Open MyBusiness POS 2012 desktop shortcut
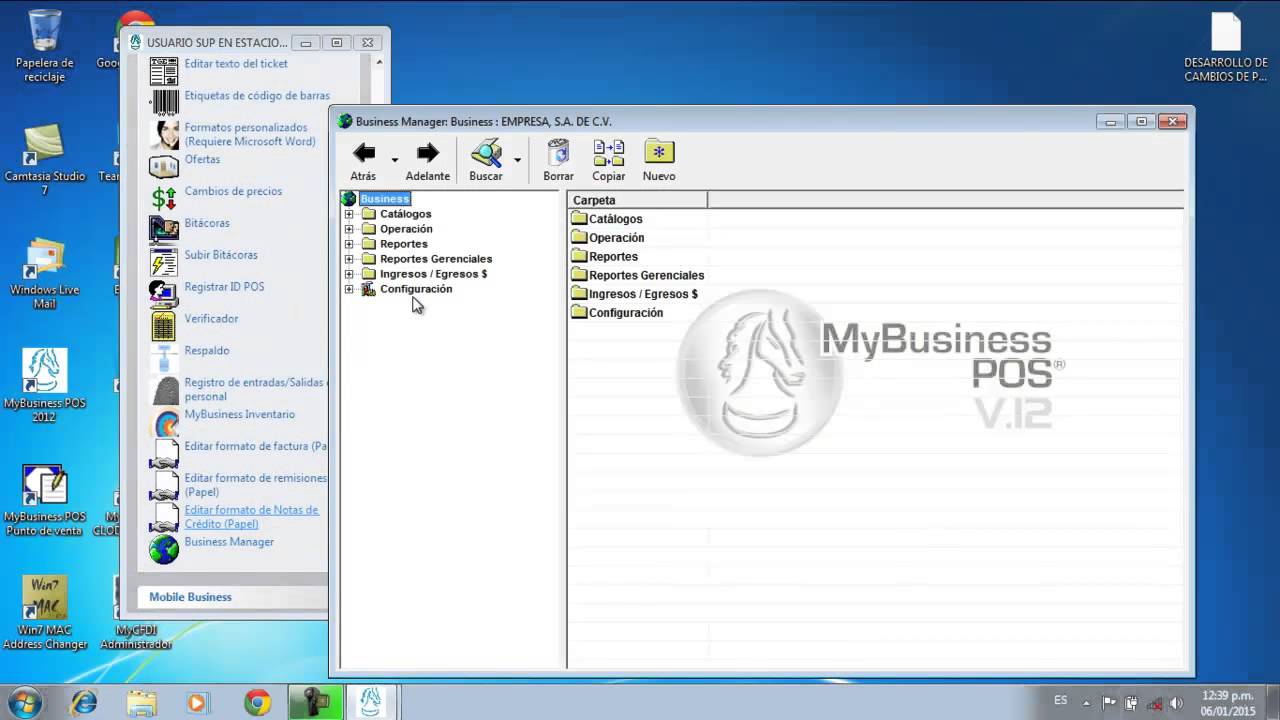The width and height of the screenshot is (1280, 720). coord(44,386)
